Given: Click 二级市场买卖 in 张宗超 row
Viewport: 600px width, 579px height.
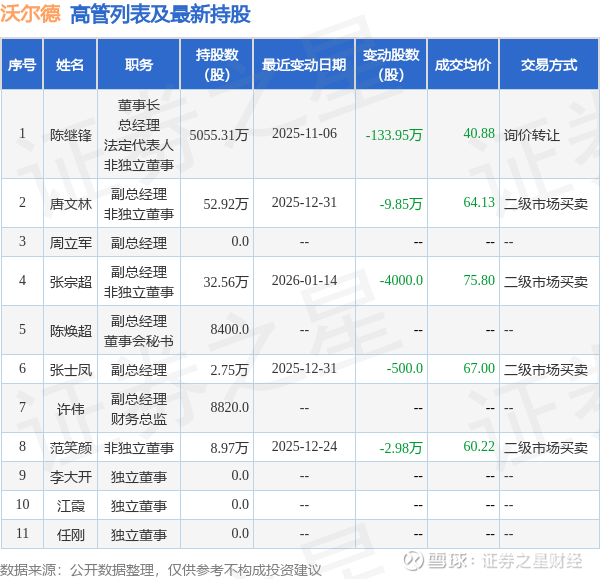Looking at the screenshot, I should pos(546,282).
